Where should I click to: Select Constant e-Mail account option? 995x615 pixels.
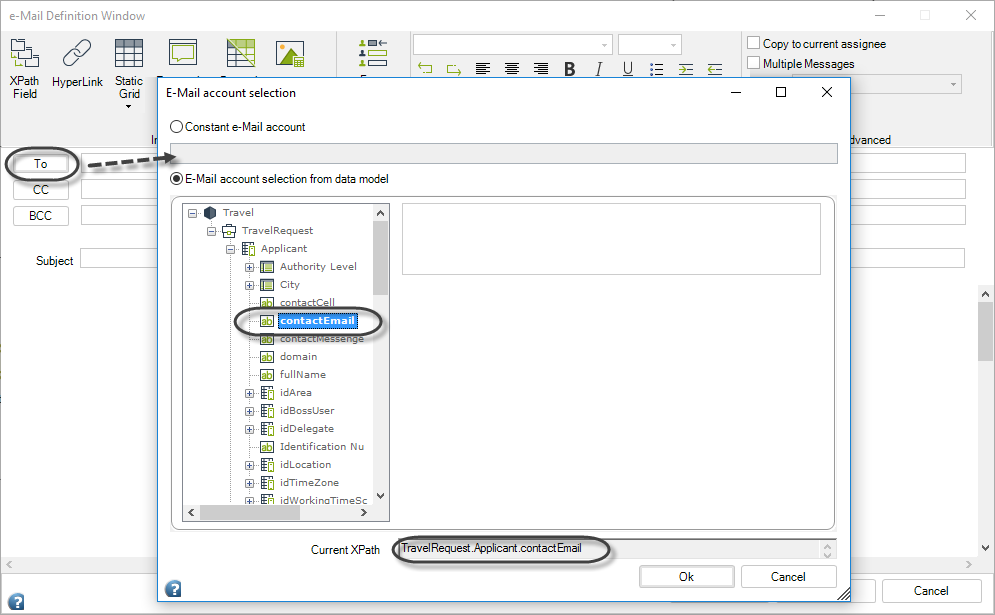(x=176, y=127)
